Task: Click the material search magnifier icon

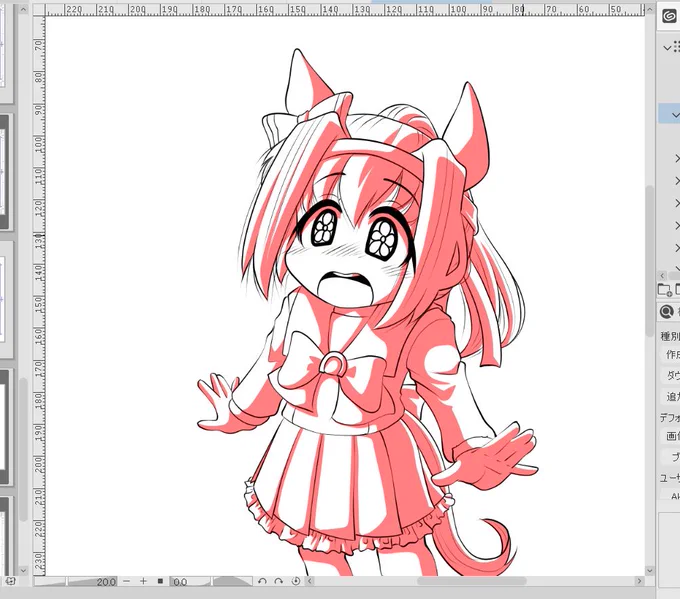Action: click(x=666, y=311)
